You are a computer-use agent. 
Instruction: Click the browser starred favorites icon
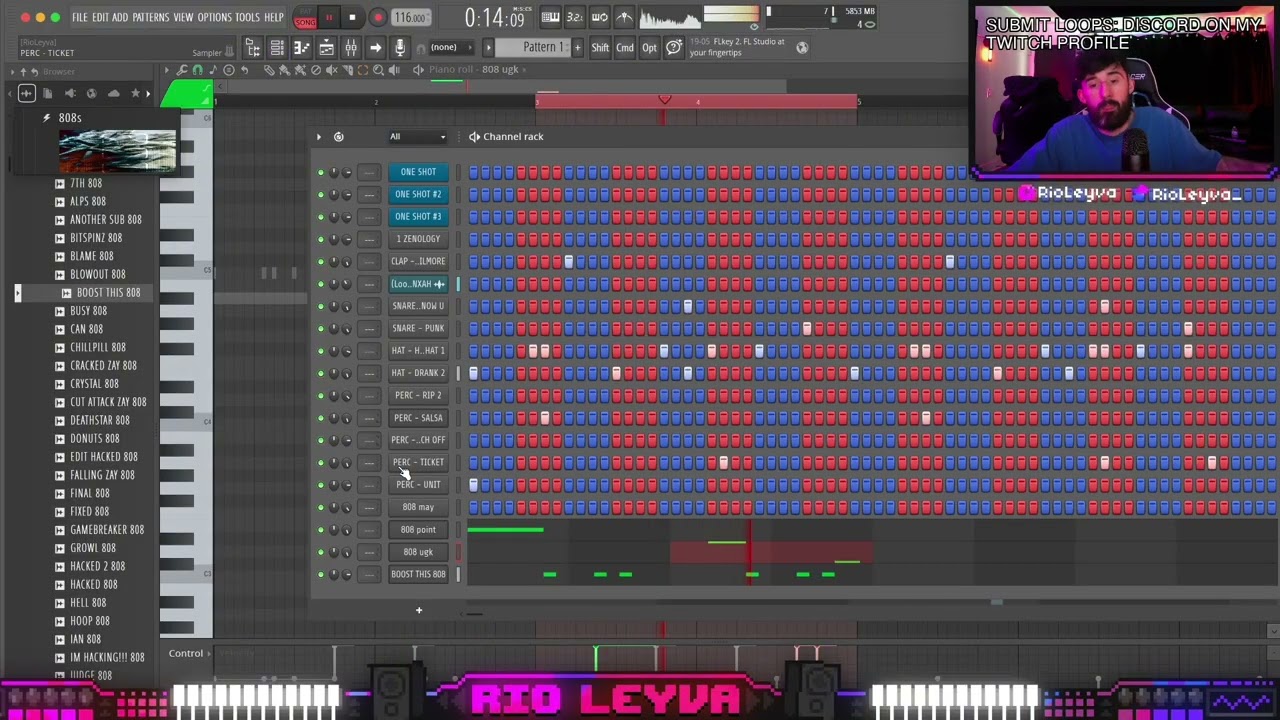click(x=135, y=93)
